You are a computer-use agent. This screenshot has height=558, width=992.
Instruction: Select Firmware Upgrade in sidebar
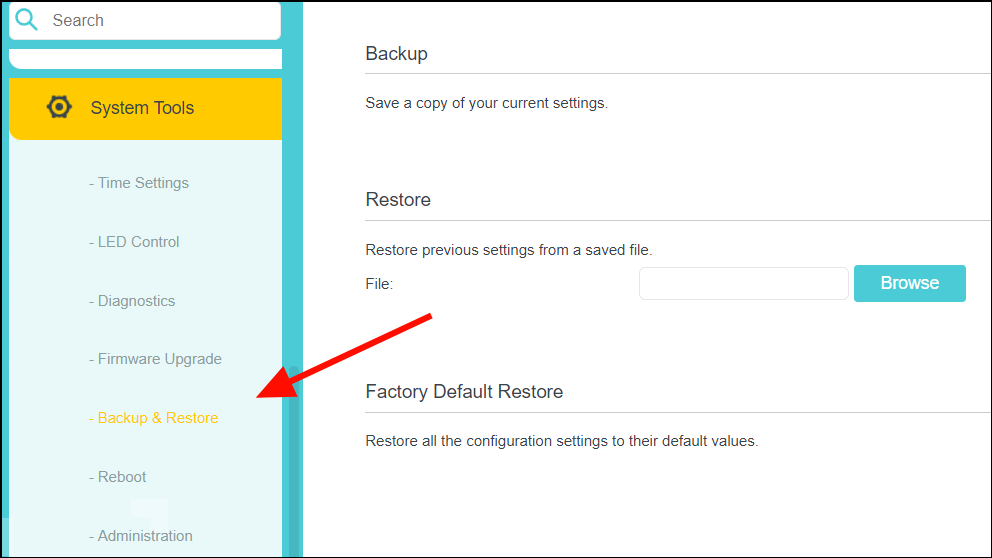point(155,359)
